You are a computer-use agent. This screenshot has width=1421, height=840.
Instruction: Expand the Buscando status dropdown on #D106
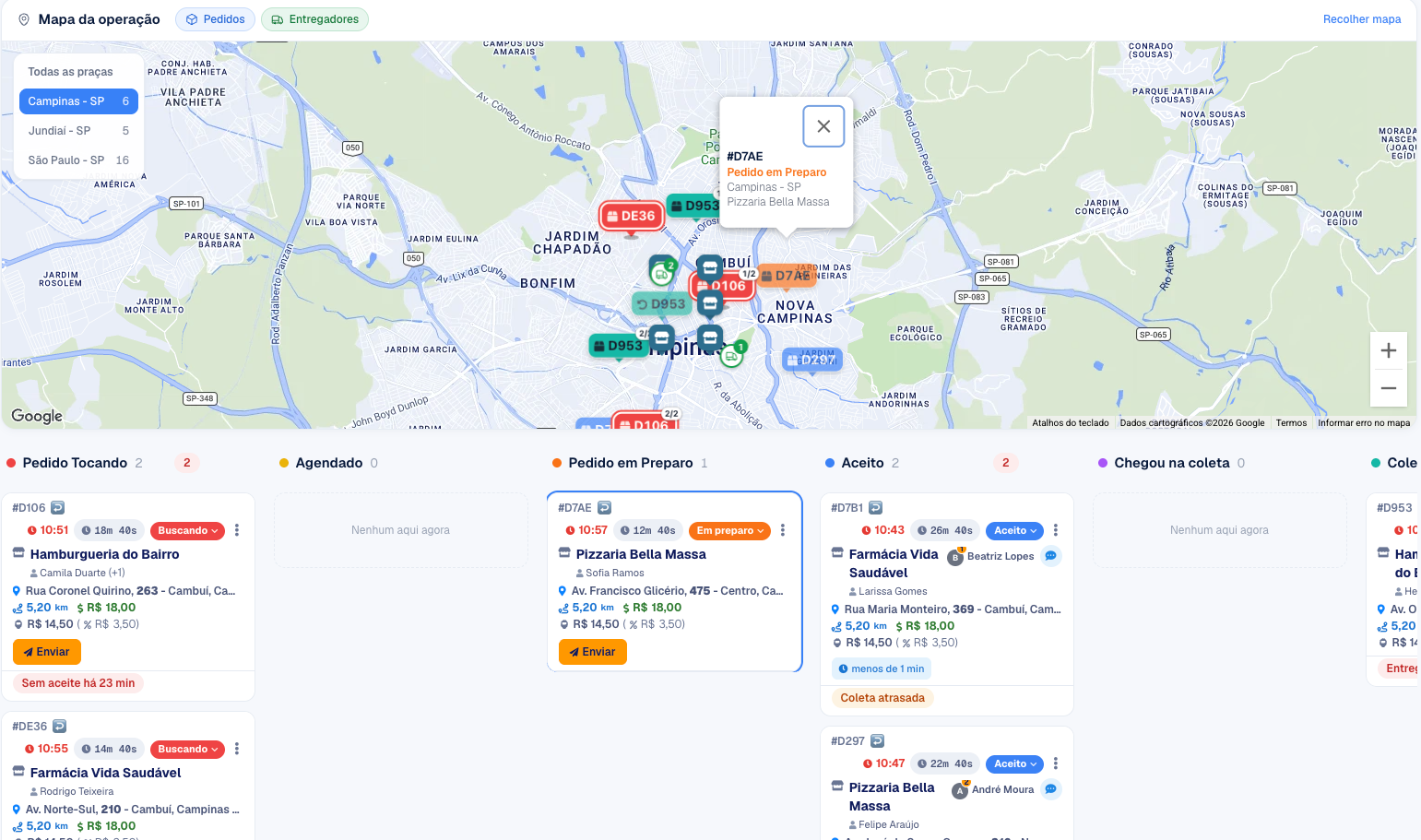(187, 530)
